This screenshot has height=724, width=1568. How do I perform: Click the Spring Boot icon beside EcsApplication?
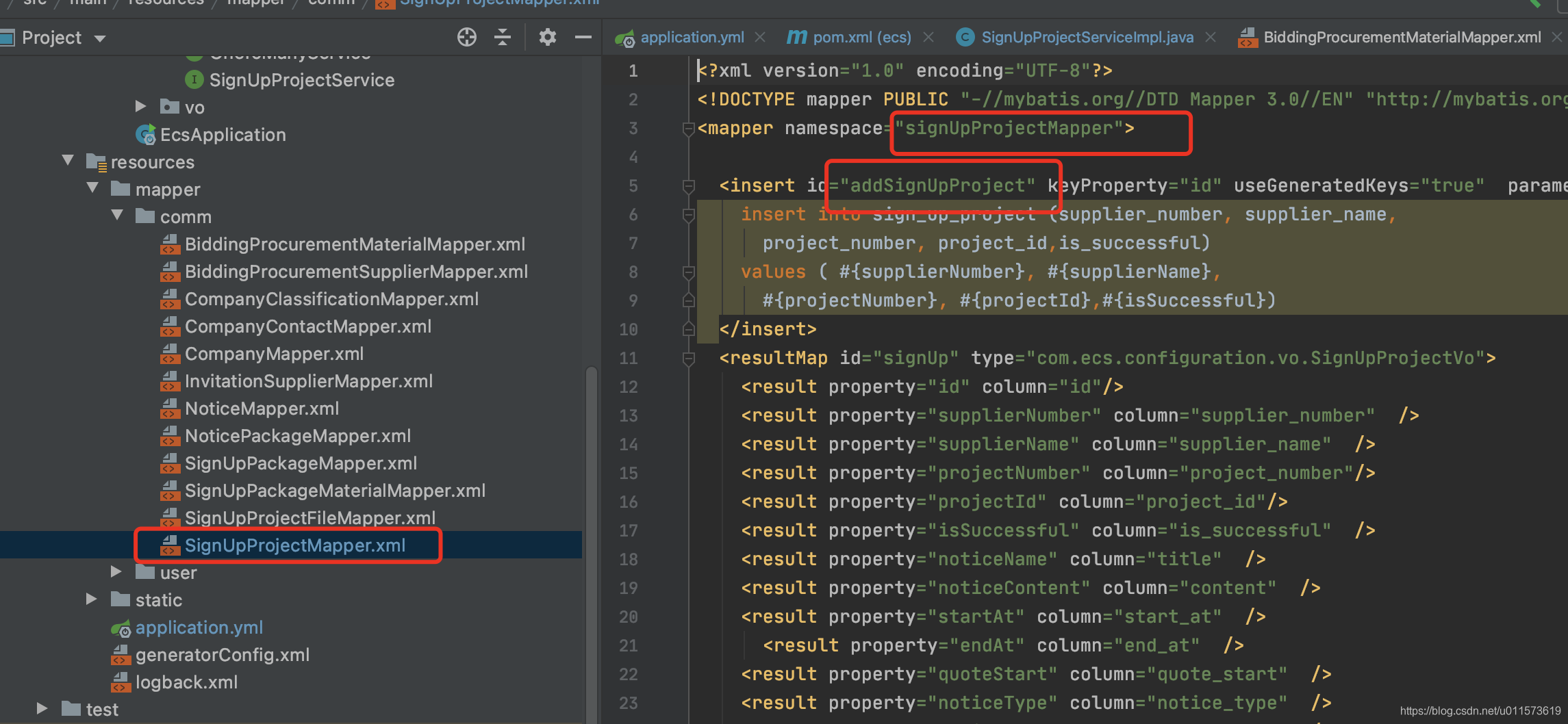click(144, 135)
